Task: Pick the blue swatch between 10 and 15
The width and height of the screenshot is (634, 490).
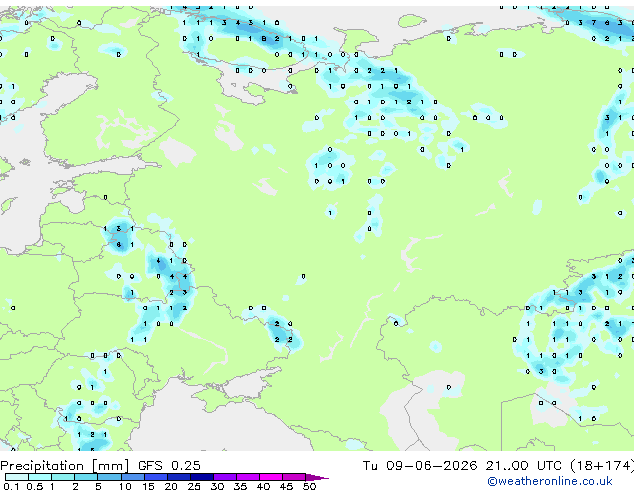Action: 132,477
